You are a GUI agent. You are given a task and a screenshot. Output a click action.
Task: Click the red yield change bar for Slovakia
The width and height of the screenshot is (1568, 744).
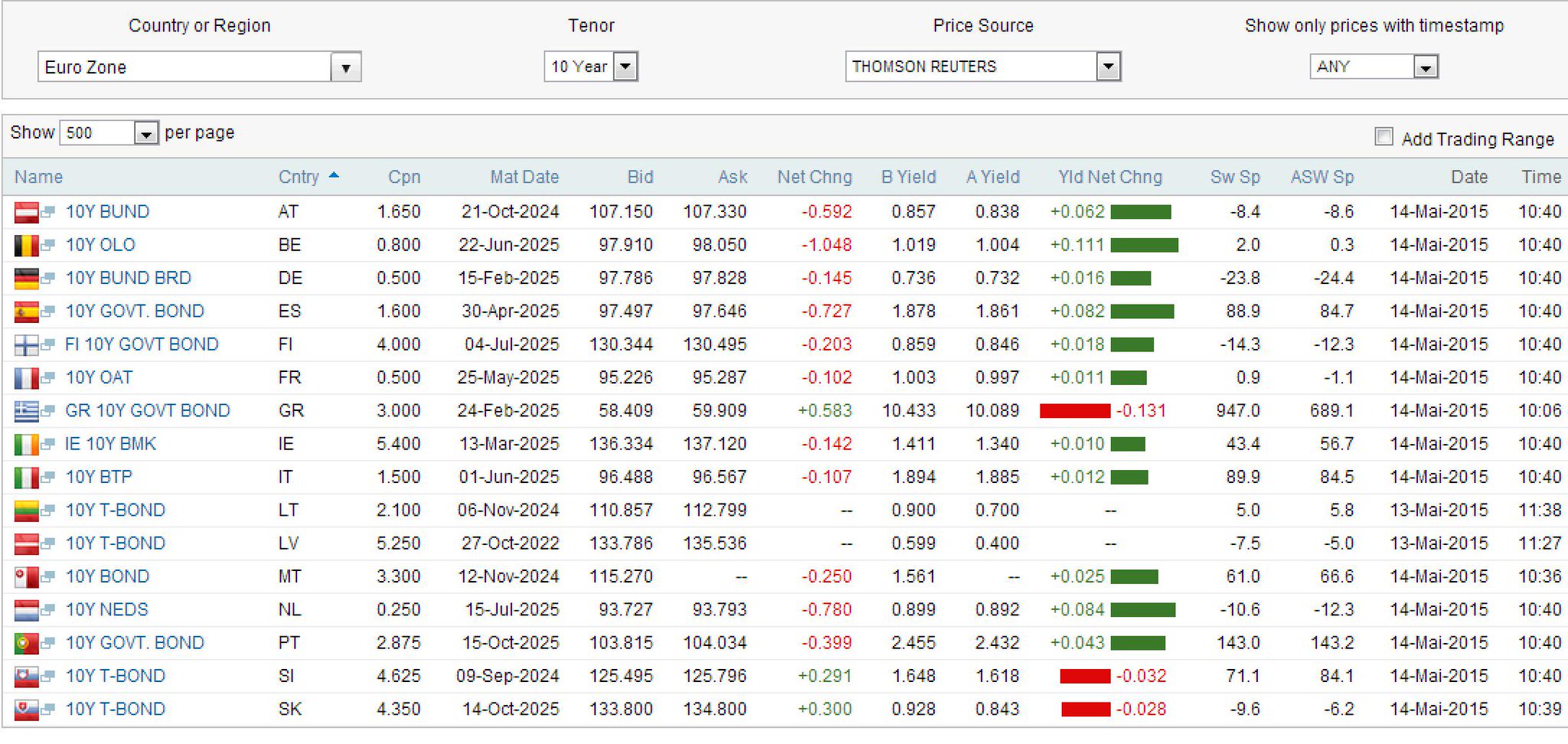1086,710
